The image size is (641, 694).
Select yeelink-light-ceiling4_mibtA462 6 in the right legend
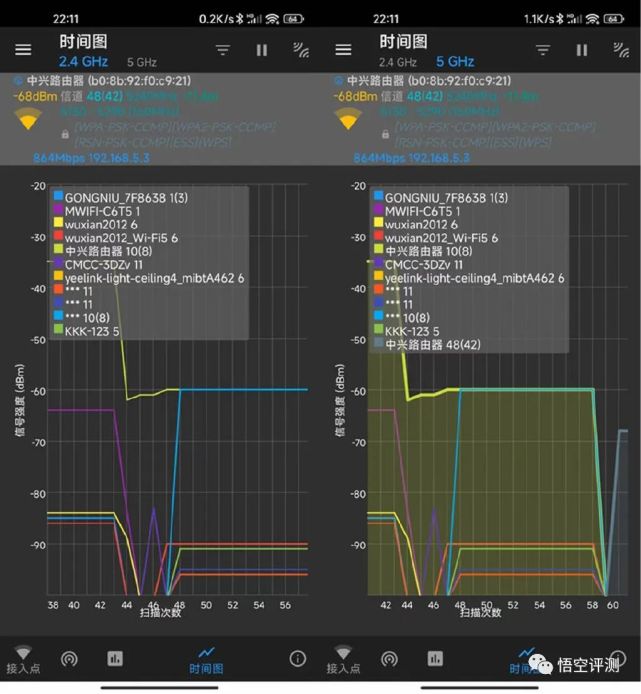[x=475, y=278]
